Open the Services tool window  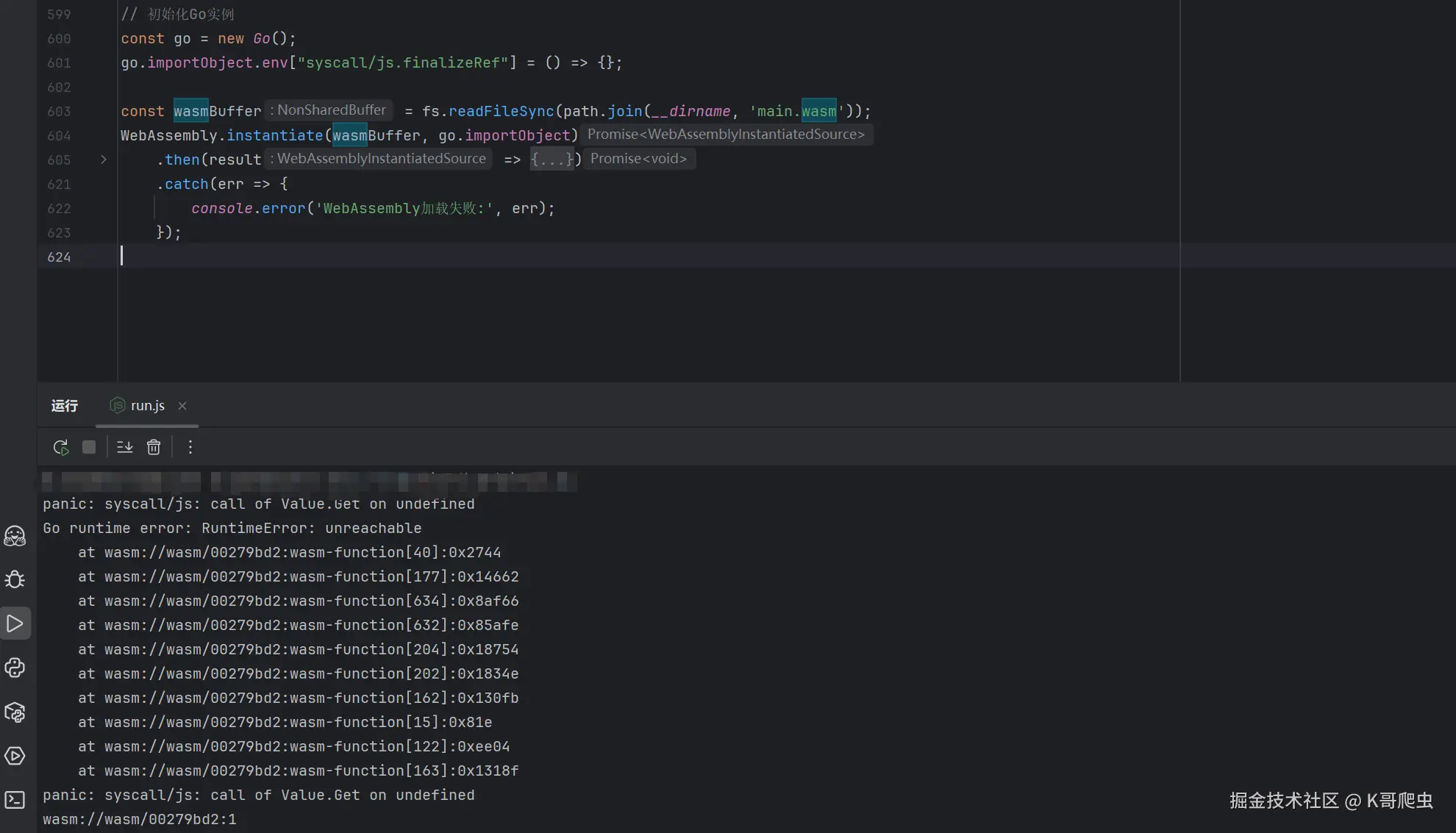15,756
